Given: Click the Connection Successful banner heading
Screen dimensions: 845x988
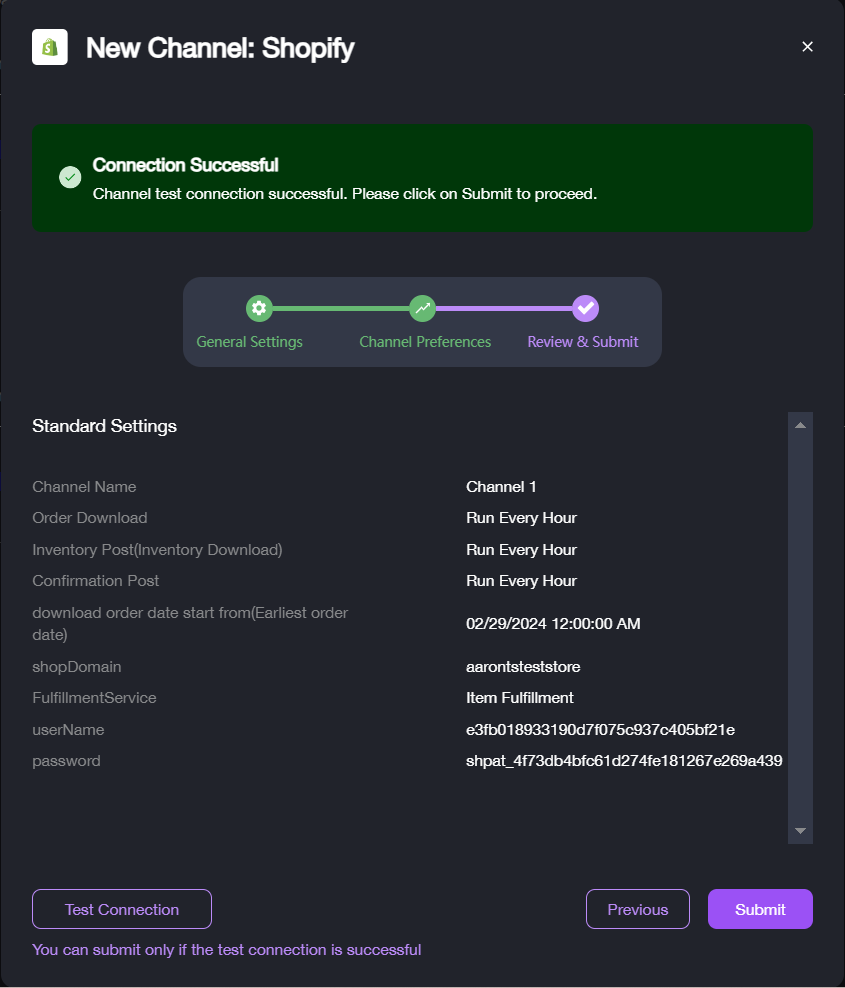Looking at the screenshot, I should click(185, 165).
